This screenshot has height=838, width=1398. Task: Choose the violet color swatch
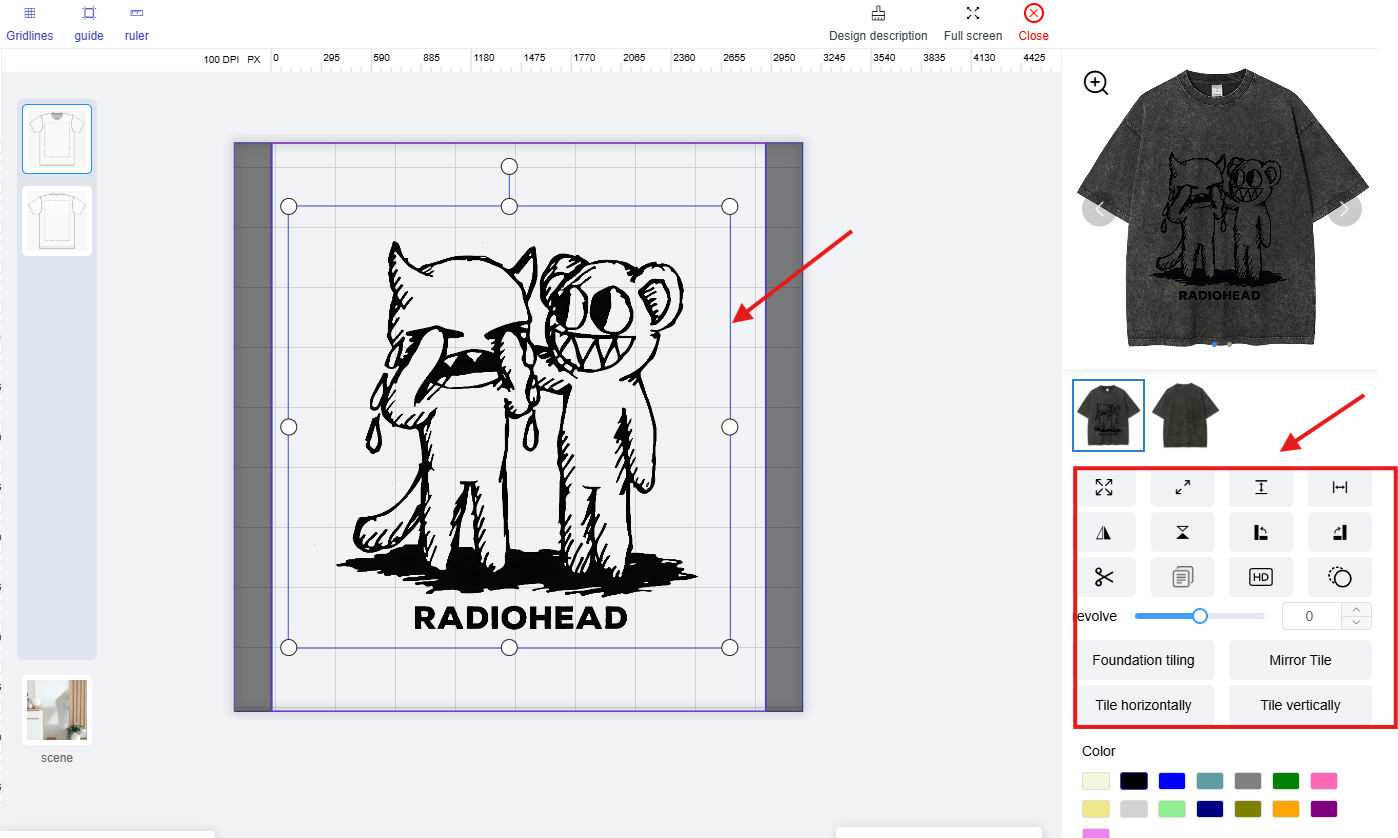(x=1096, y=833)
